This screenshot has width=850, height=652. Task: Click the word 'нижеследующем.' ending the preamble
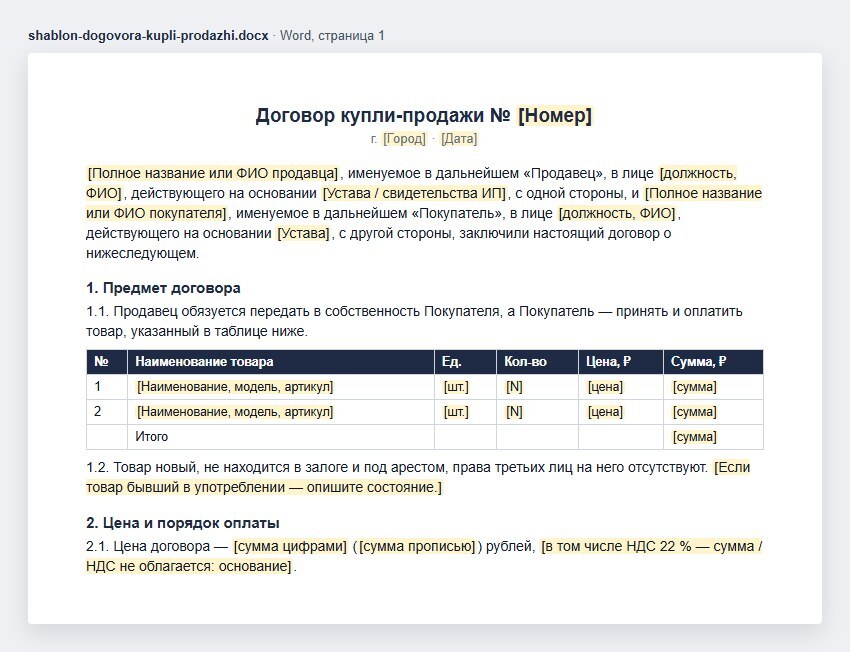click(143, 254)
